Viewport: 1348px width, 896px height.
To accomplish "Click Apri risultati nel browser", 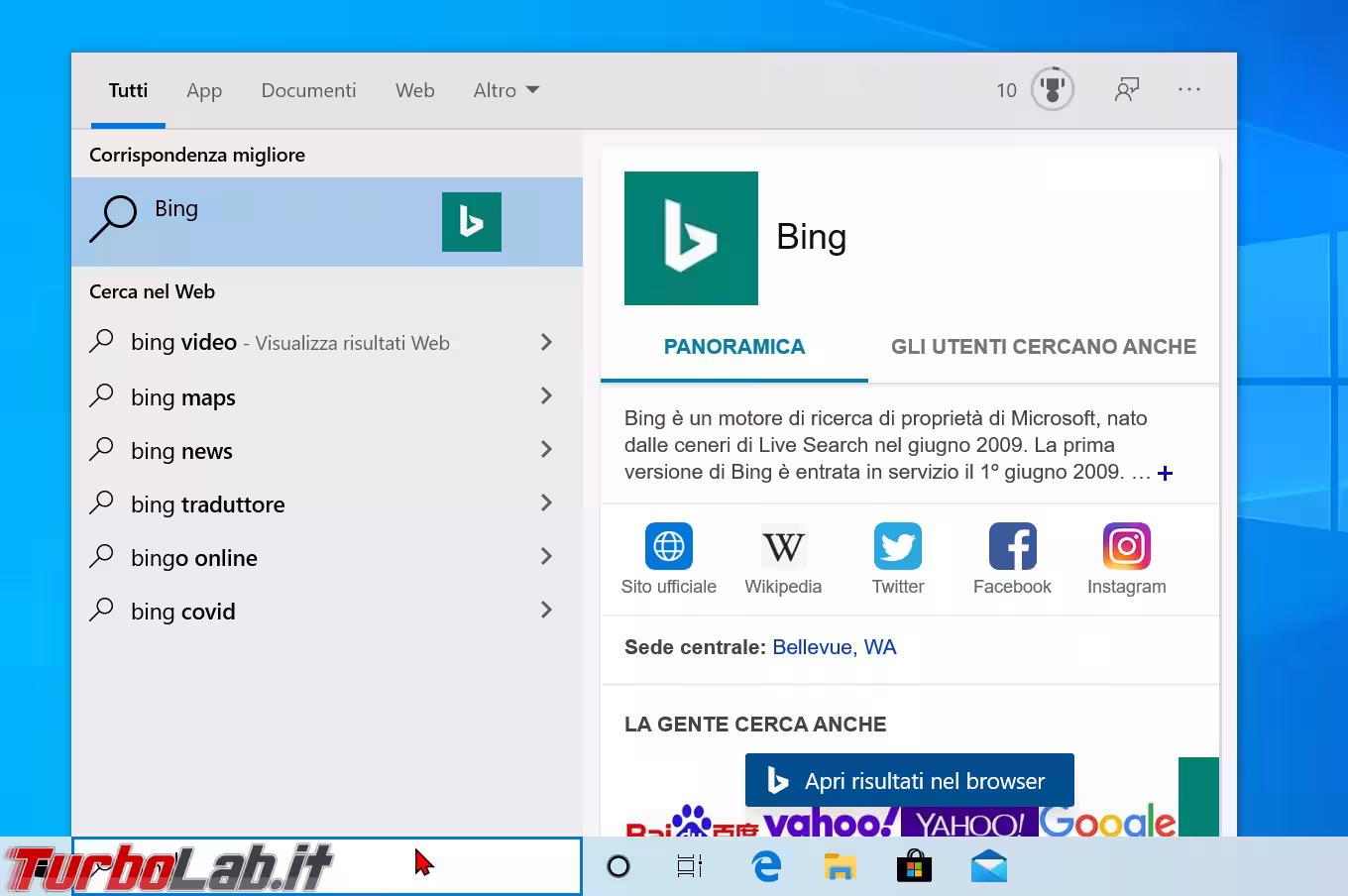I will (x=909, y=780).
